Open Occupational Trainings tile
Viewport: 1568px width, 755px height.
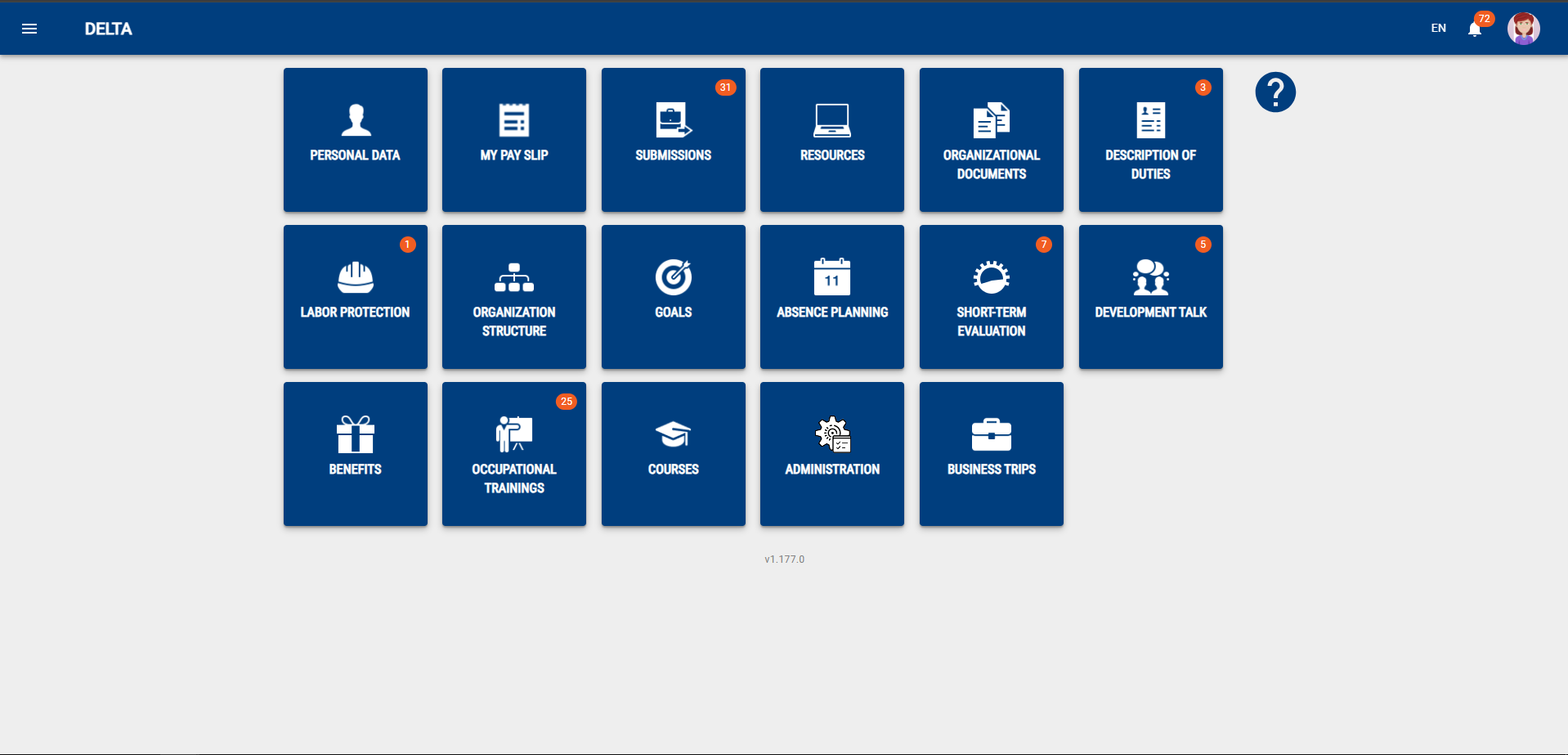point(514,454)
